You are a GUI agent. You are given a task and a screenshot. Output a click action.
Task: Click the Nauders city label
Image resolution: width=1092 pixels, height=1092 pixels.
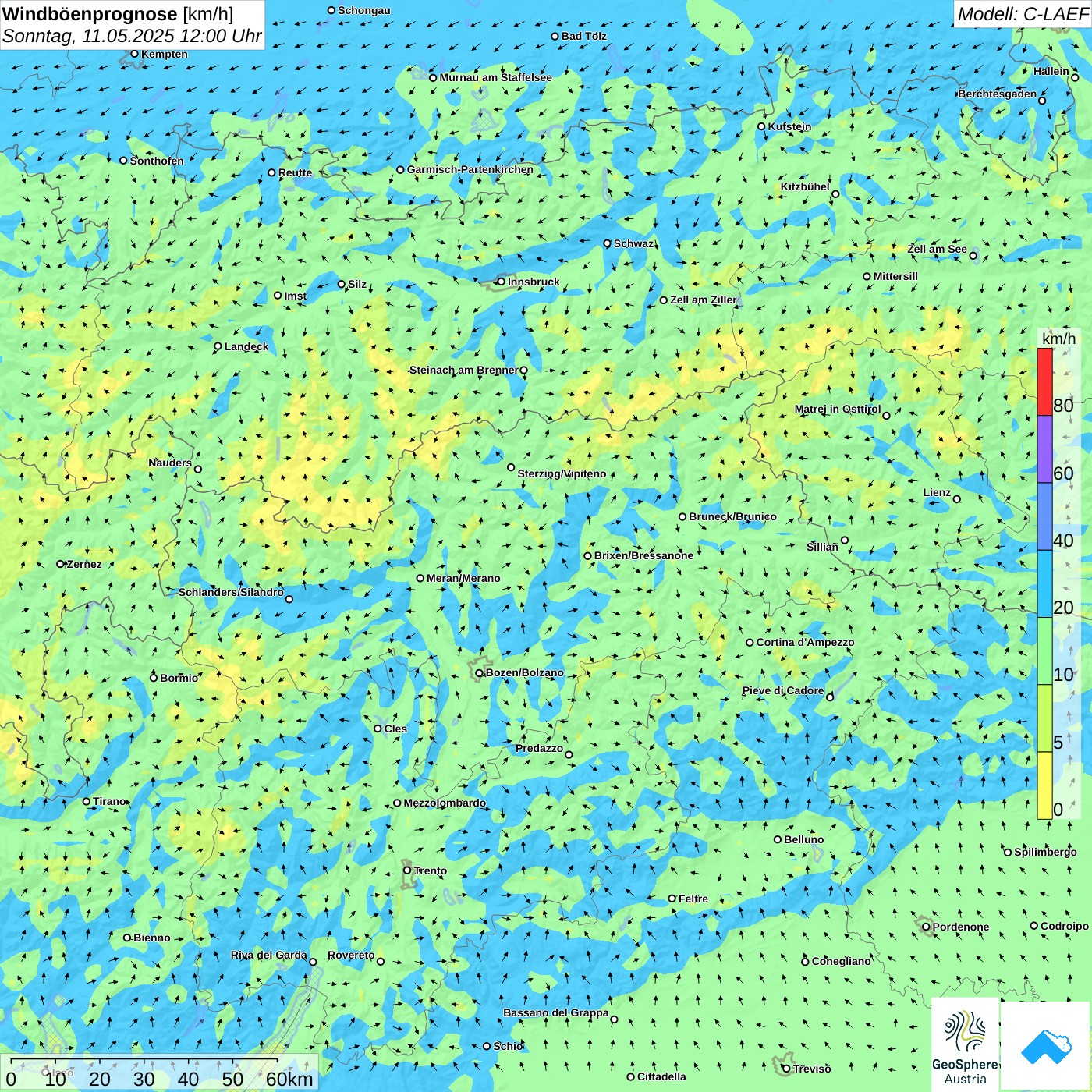pos(170,463)
